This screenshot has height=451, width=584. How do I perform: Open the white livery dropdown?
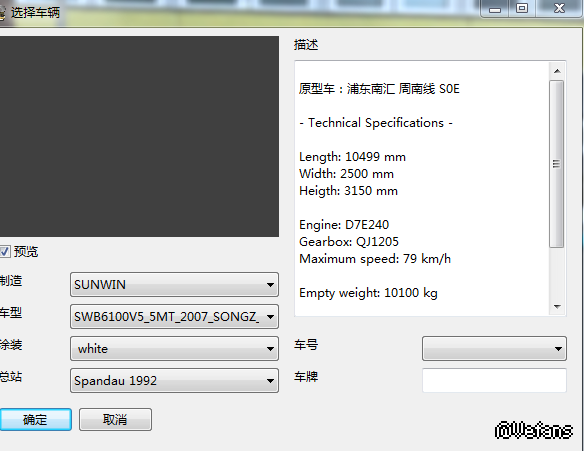click(174, 349)
